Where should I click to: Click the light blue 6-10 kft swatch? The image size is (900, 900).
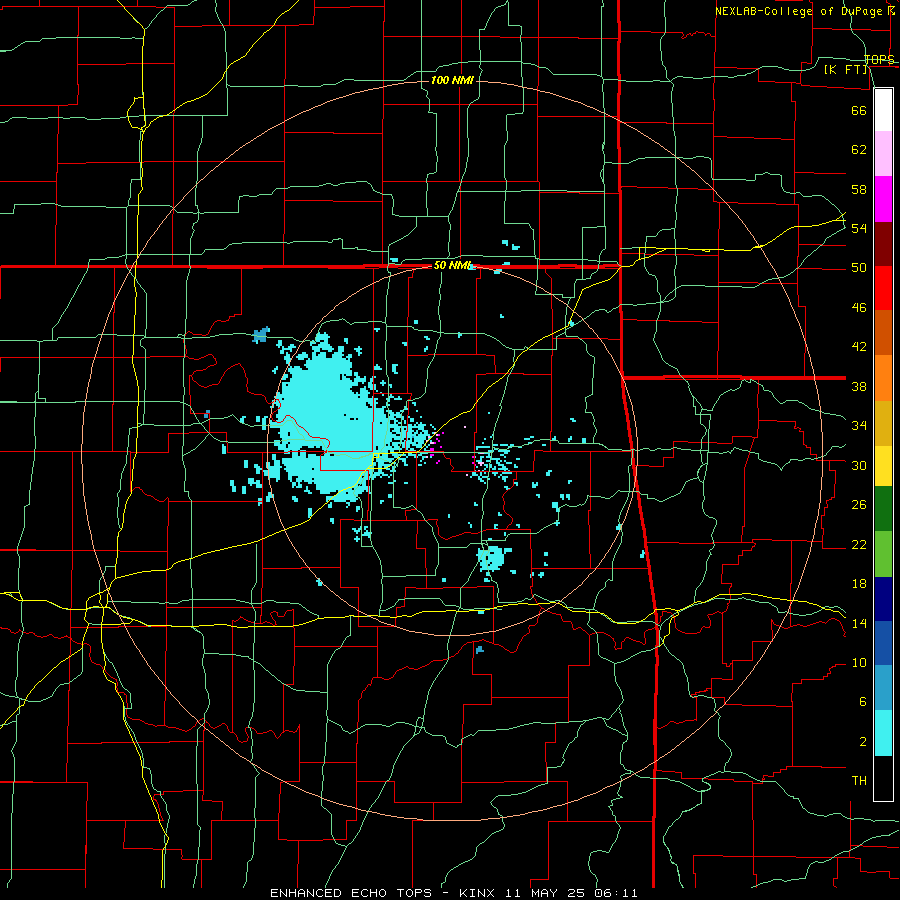click(883, 688)
